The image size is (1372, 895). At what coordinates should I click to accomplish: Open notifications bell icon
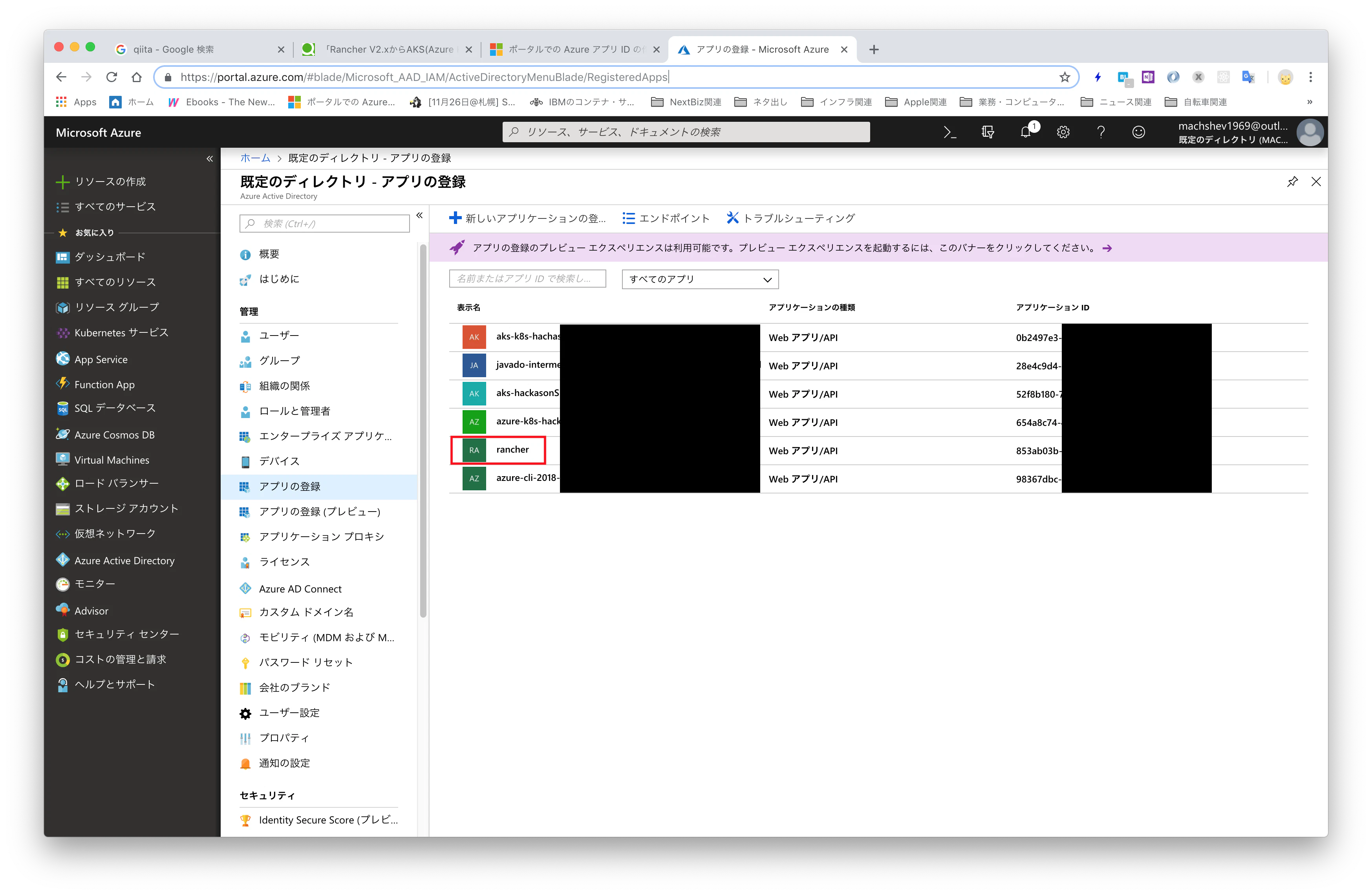tap(1026, 132)
